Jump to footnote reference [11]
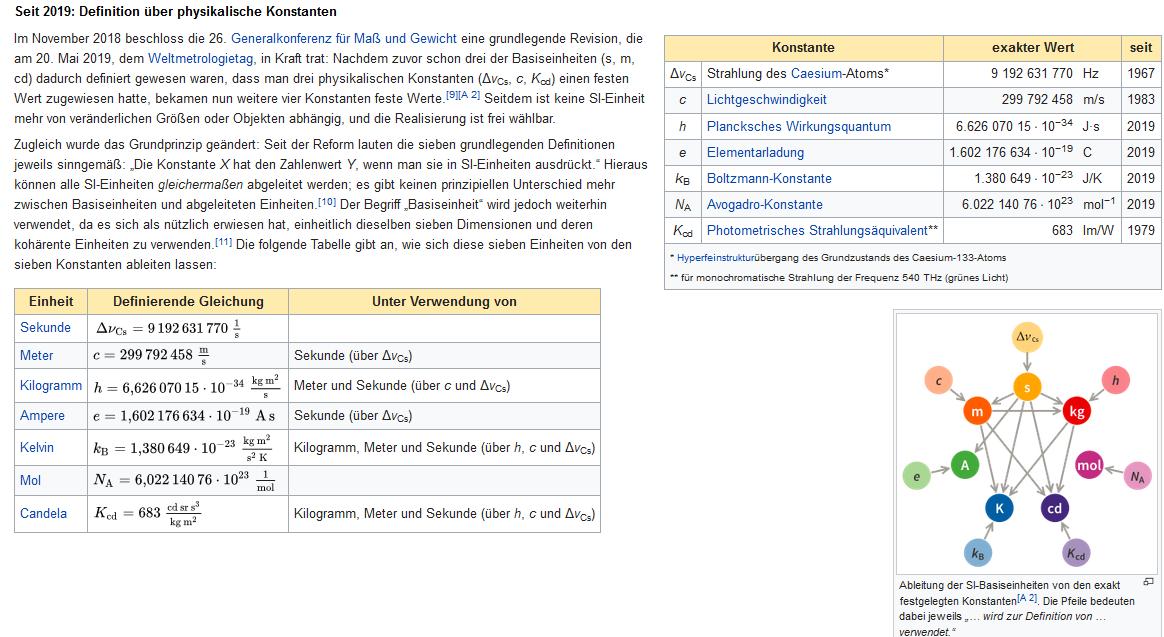This screenshot has width=1164, height=637. tap(224, 241)
